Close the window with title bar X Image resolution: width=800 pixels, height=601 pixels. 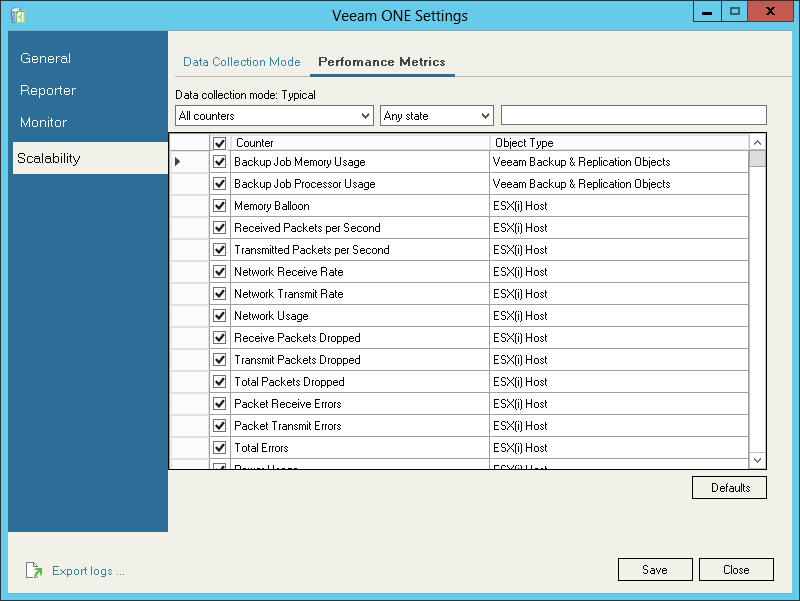click(x=770, y=11)
